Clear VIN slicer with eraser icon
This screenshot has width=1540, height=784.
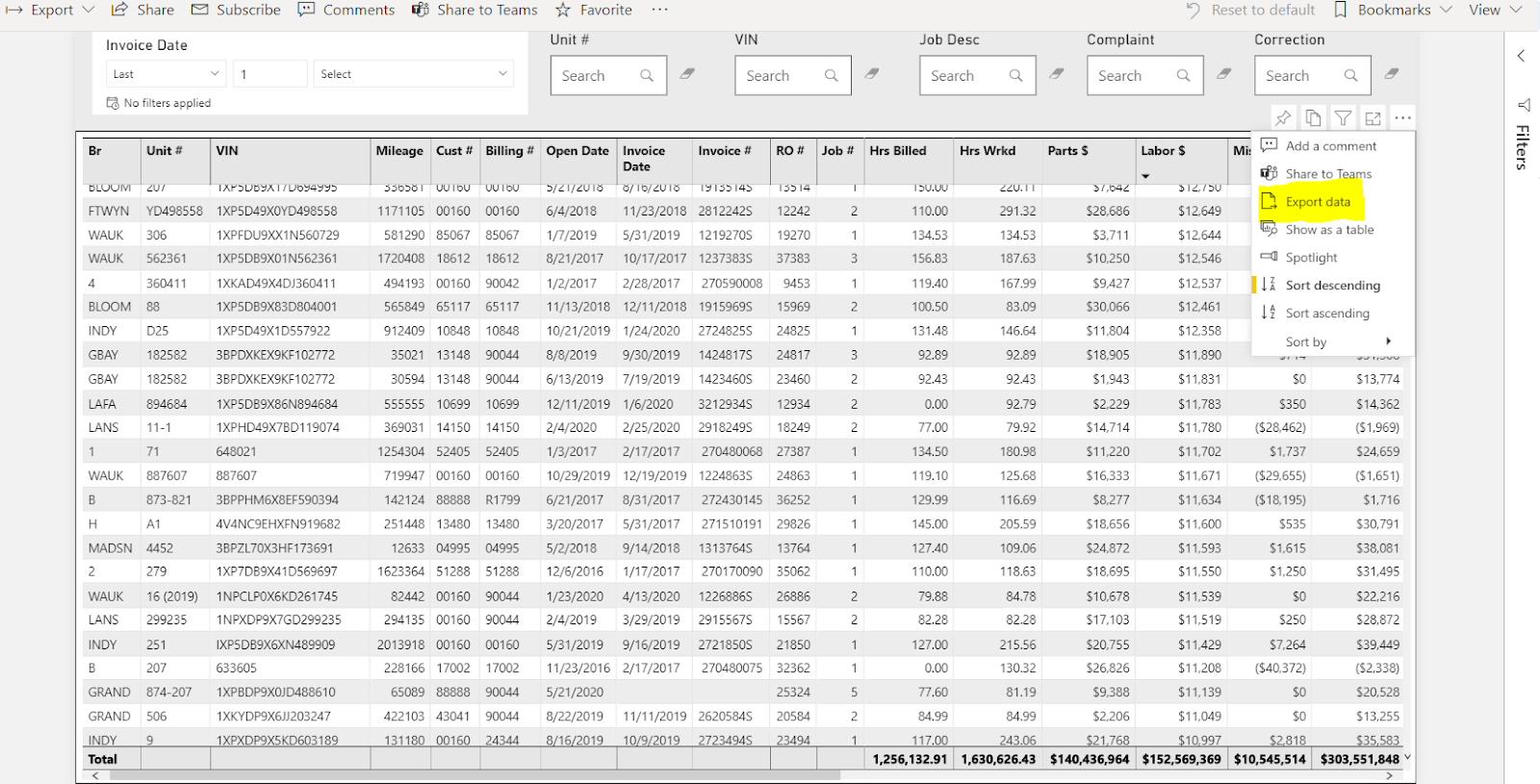tap(872, 73)
